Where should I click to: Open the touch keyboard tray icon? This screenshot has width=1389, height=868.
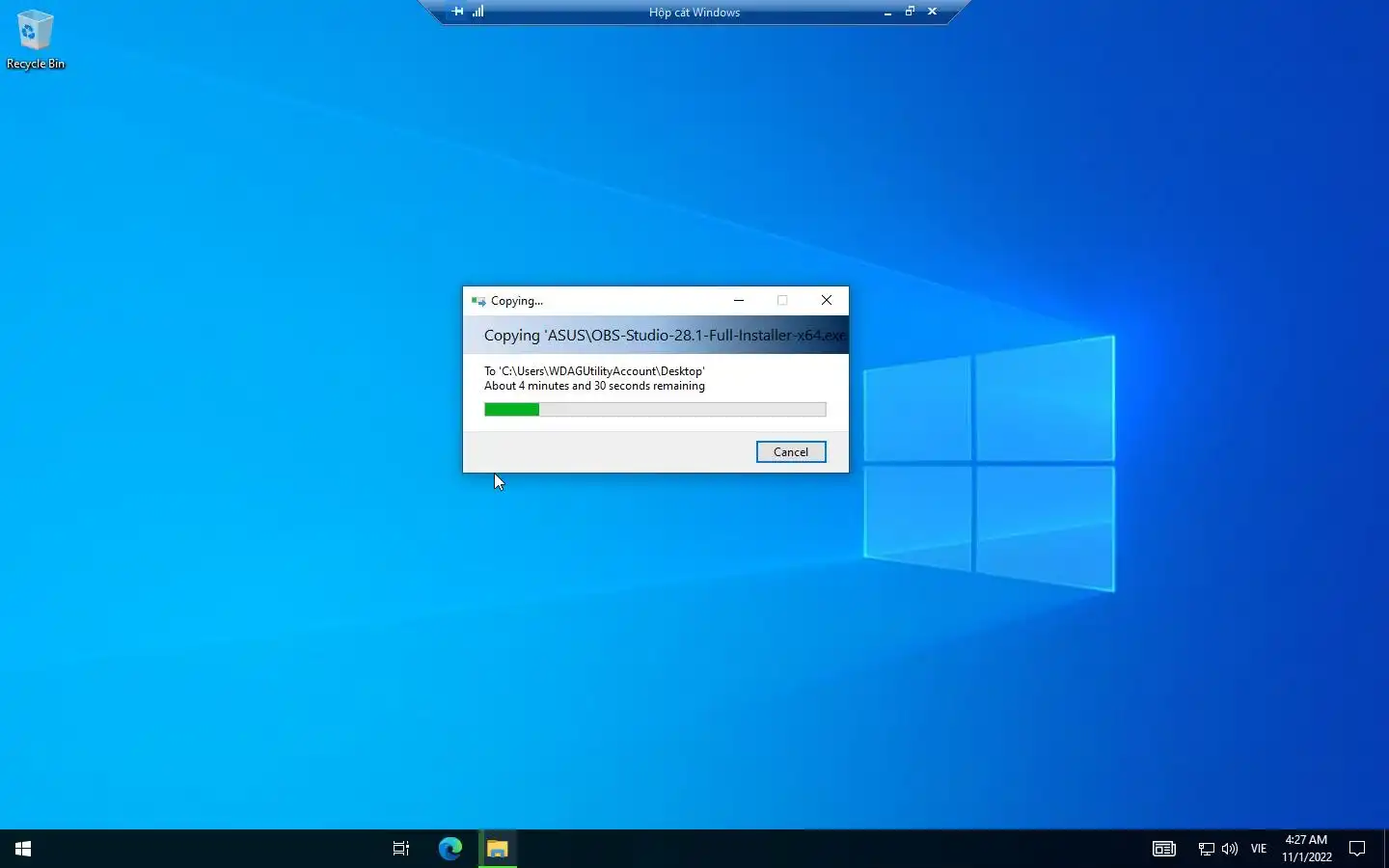coord(1164,849)
